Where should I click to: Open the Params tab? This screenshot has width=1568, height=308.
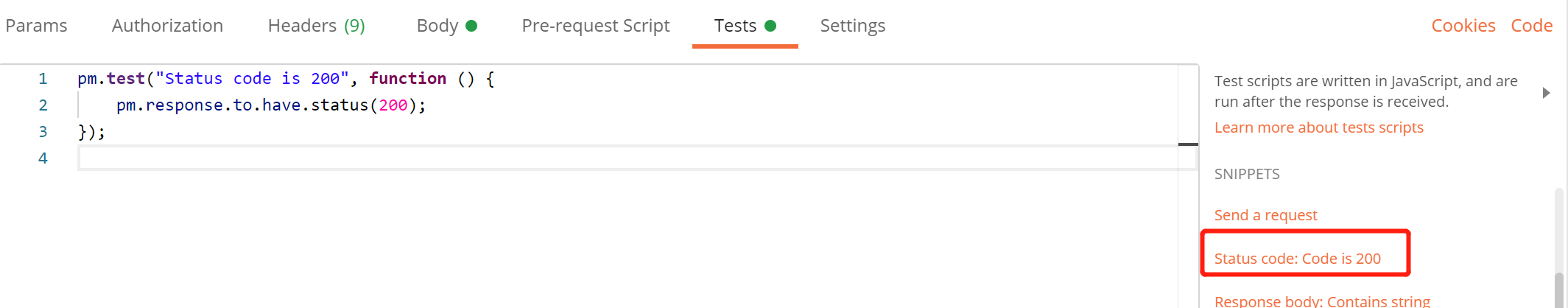pos(36,26)
